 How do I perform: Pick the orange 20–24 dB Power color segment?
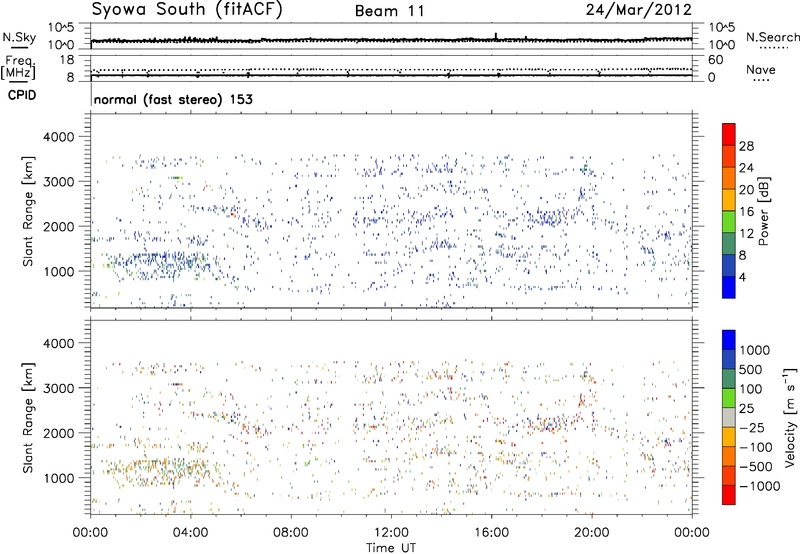(x=729, y=177)
